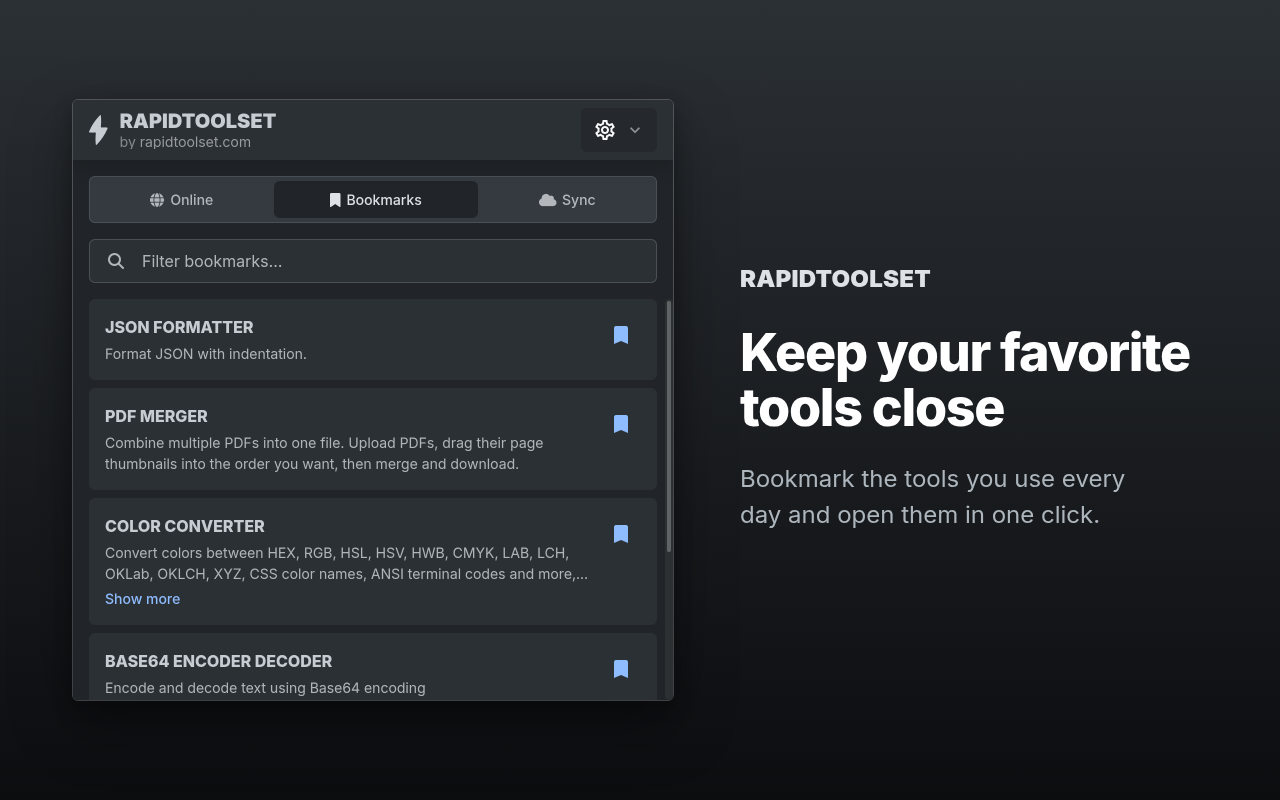
Task: Click 'Format JSON with indentation.' description
Action: [x=206, y=354]
